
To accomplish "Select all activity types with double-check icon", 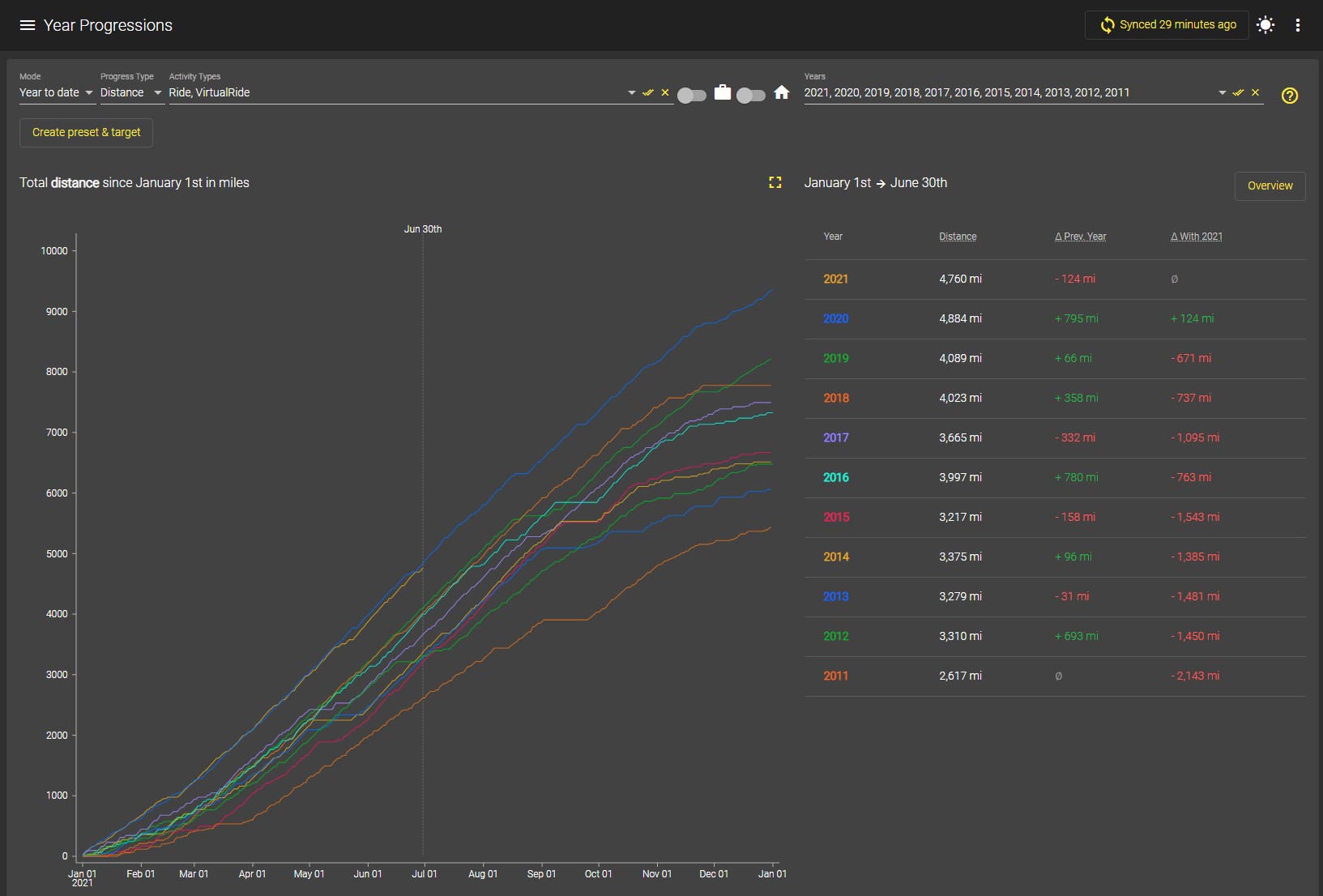I will tap(648, 92).
